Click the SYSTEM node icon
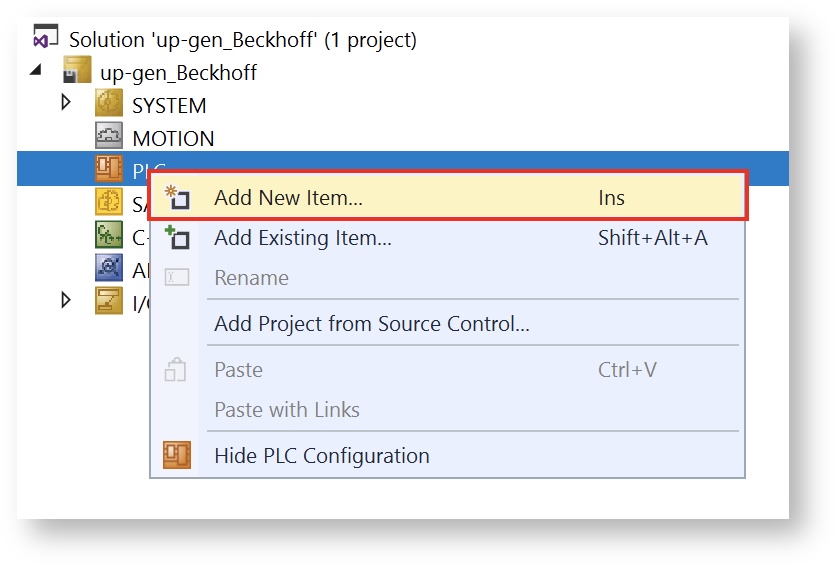The height and width of the screenshot is (567, 837). click(109, 103)
